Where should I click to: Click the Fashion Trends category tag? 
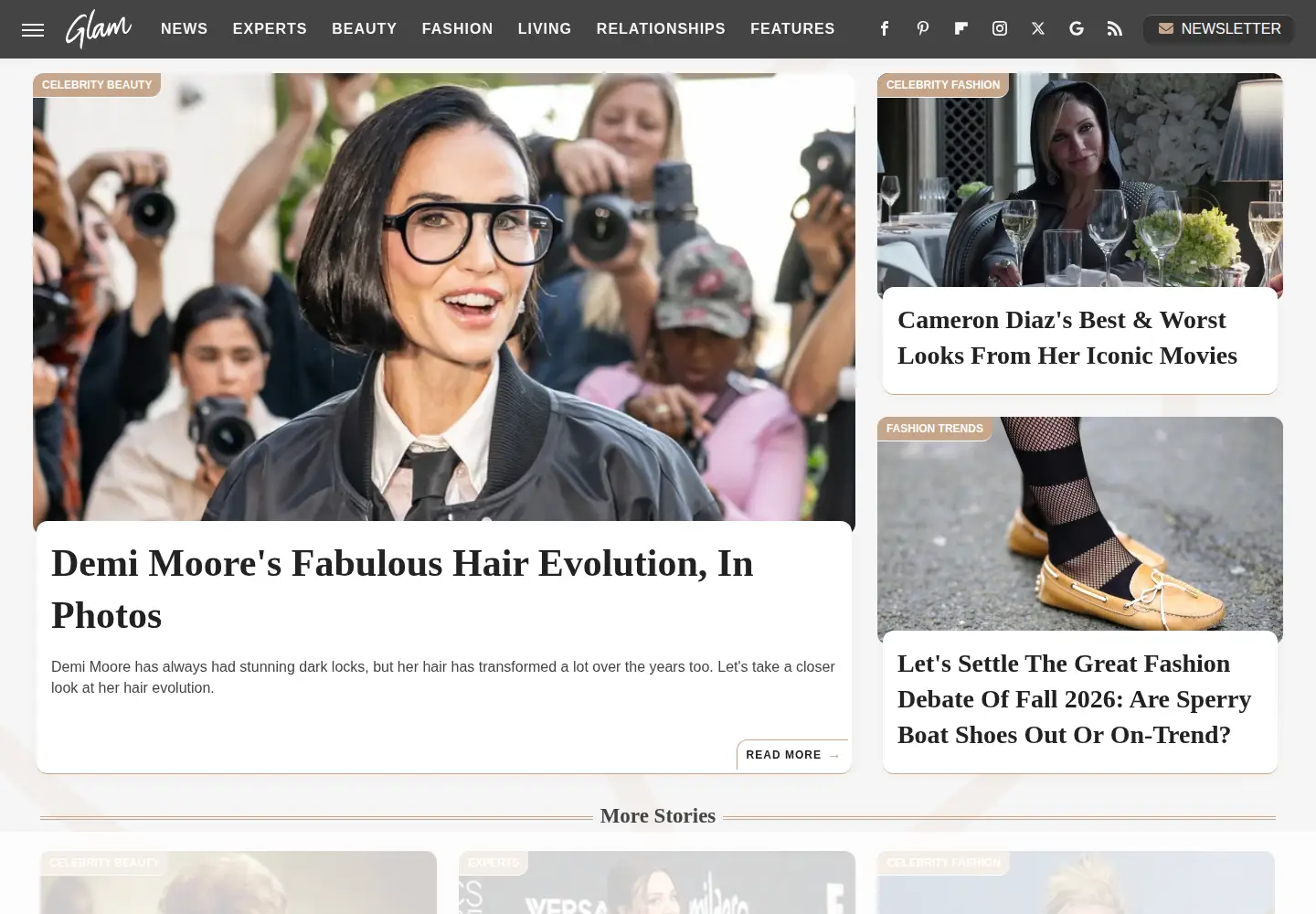pyautogui.click(x=935, y=429)
